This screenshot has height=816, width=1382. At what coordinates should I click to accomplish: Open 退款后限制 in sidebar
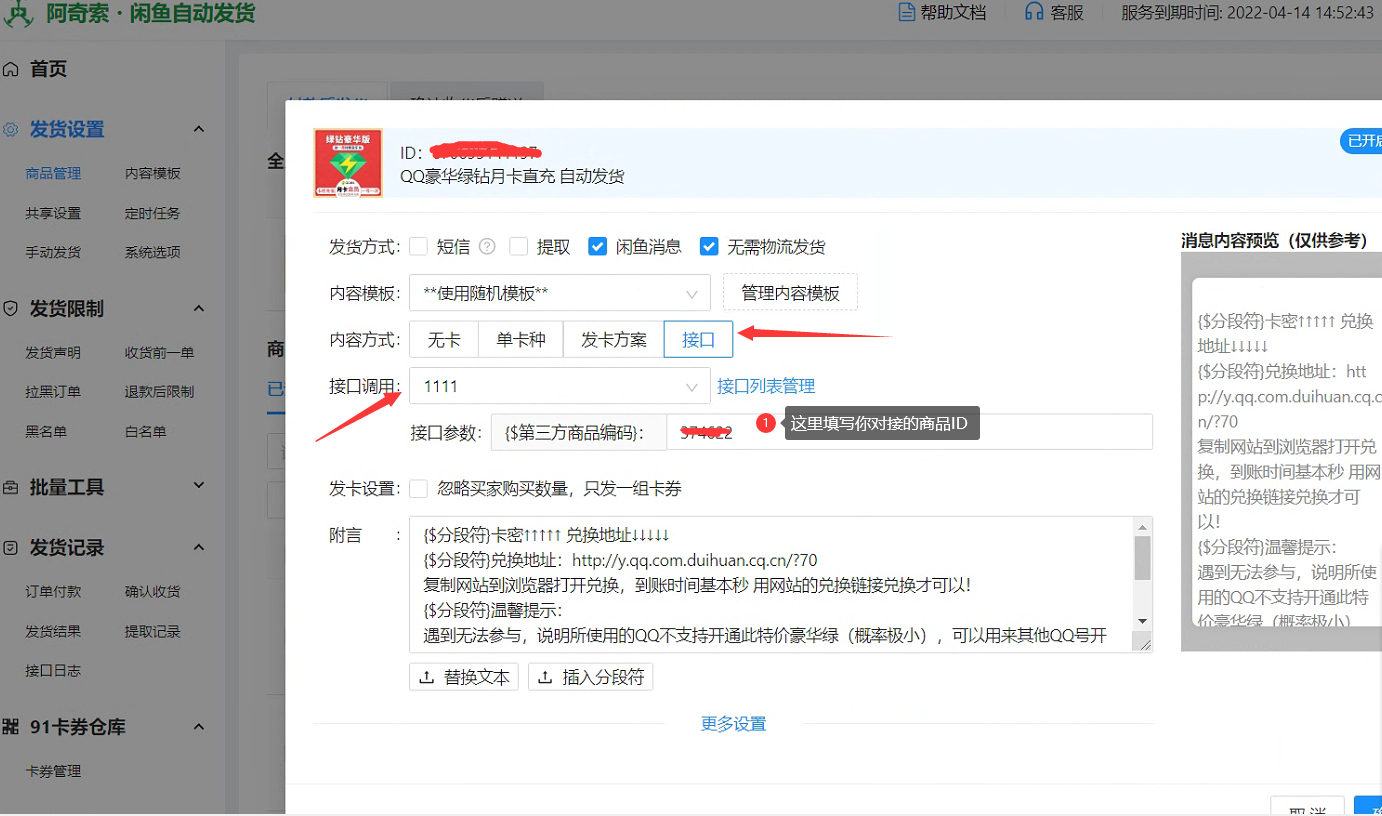tap(160, 392)
